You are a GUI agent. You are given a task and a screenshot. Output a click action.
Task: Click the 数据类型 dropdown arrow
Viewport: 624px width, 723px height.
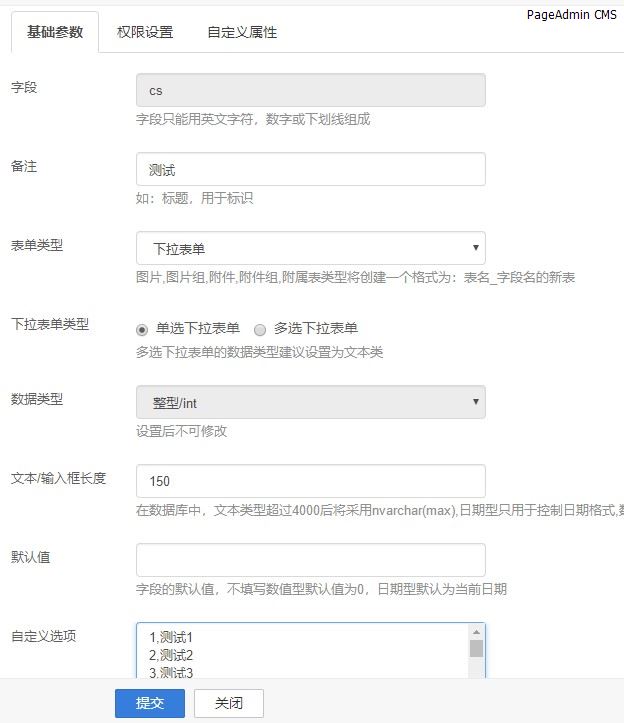(x=475, y=402)
